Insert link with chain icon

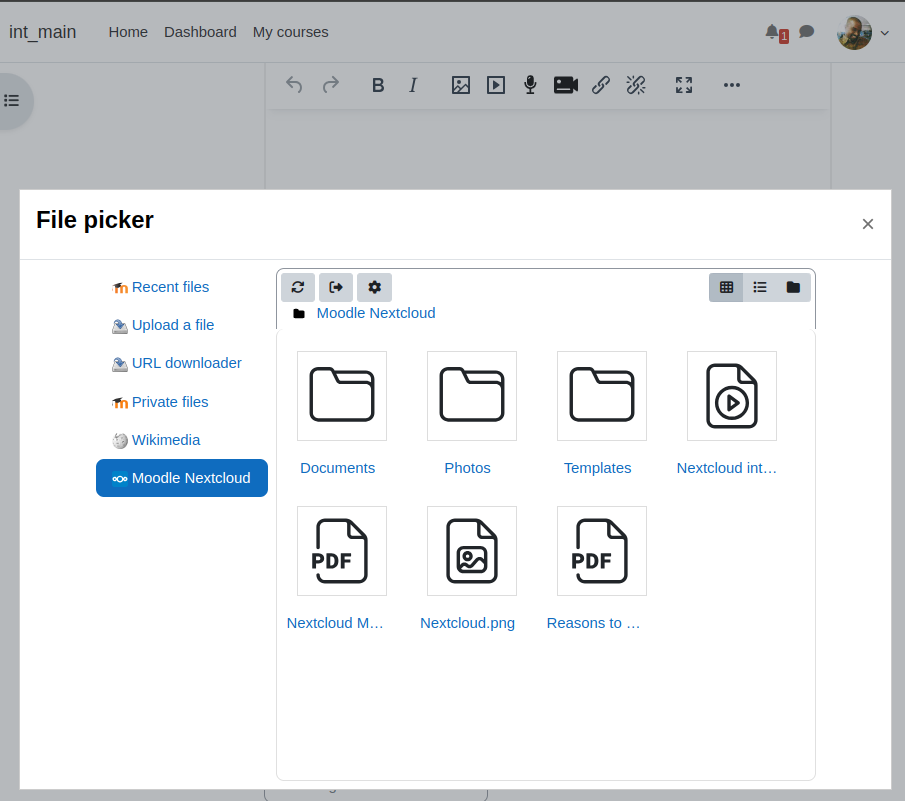[x=601, y=85]
